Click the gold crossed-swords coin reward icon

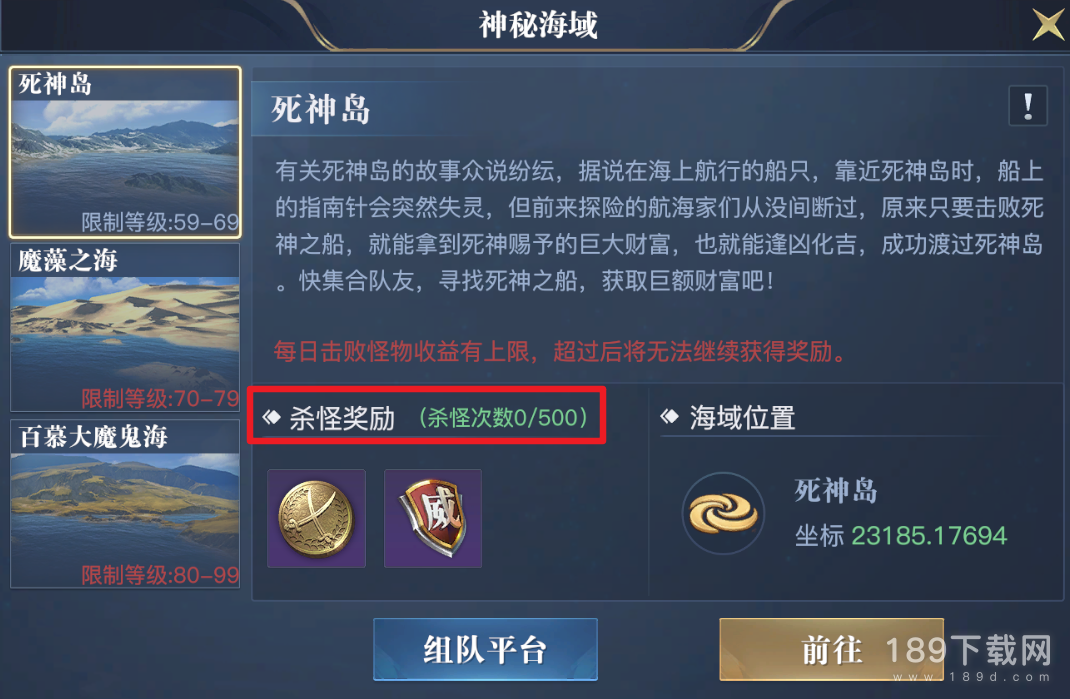(x=316, y=518)
